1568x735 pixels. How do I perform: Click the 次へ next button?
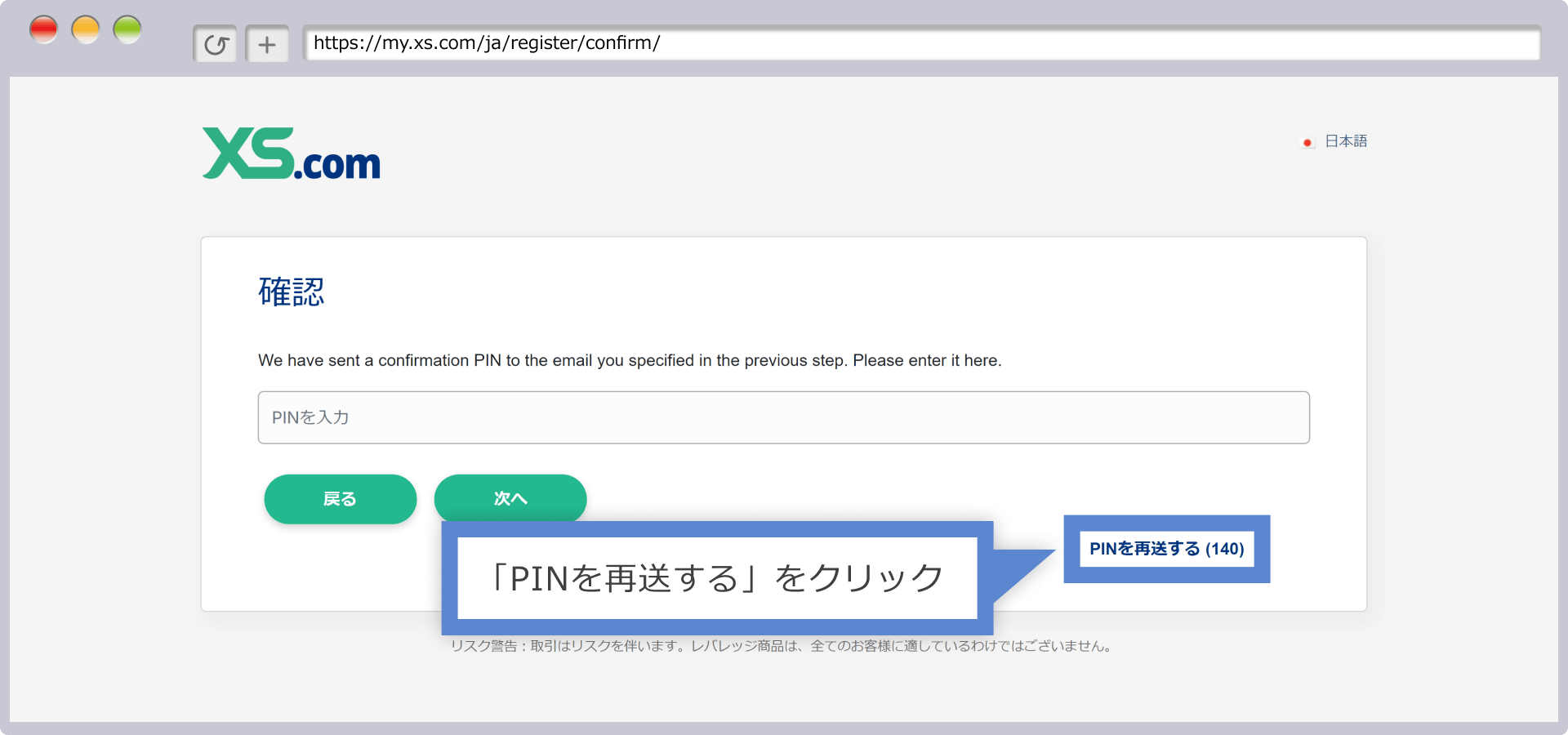pyautogui.click(x=510, y=497)
